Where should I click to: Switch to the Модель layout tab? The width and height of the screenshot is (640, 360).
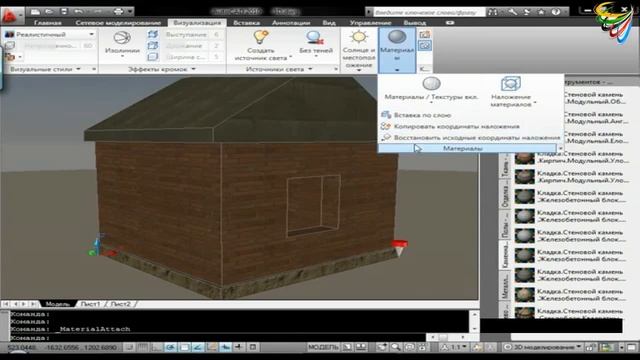tap(57, 304)
